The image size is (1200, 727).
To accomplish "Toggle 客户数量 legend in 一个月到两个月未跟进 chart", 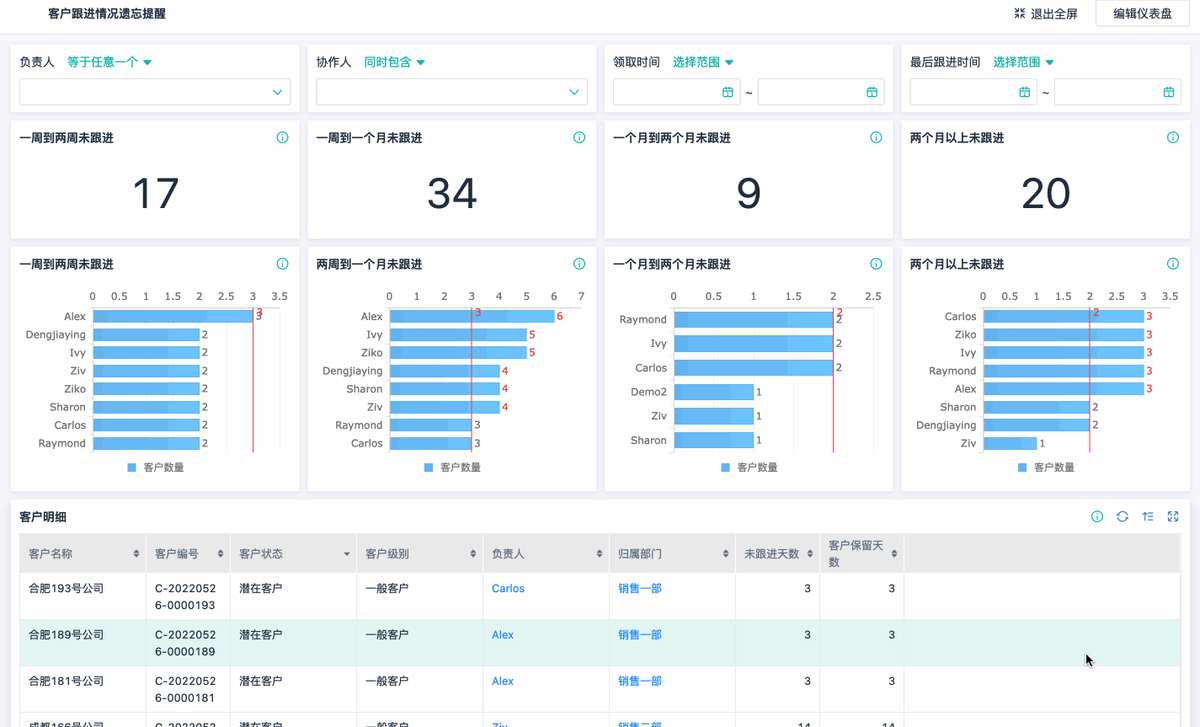I will click(x=748, y=467).
